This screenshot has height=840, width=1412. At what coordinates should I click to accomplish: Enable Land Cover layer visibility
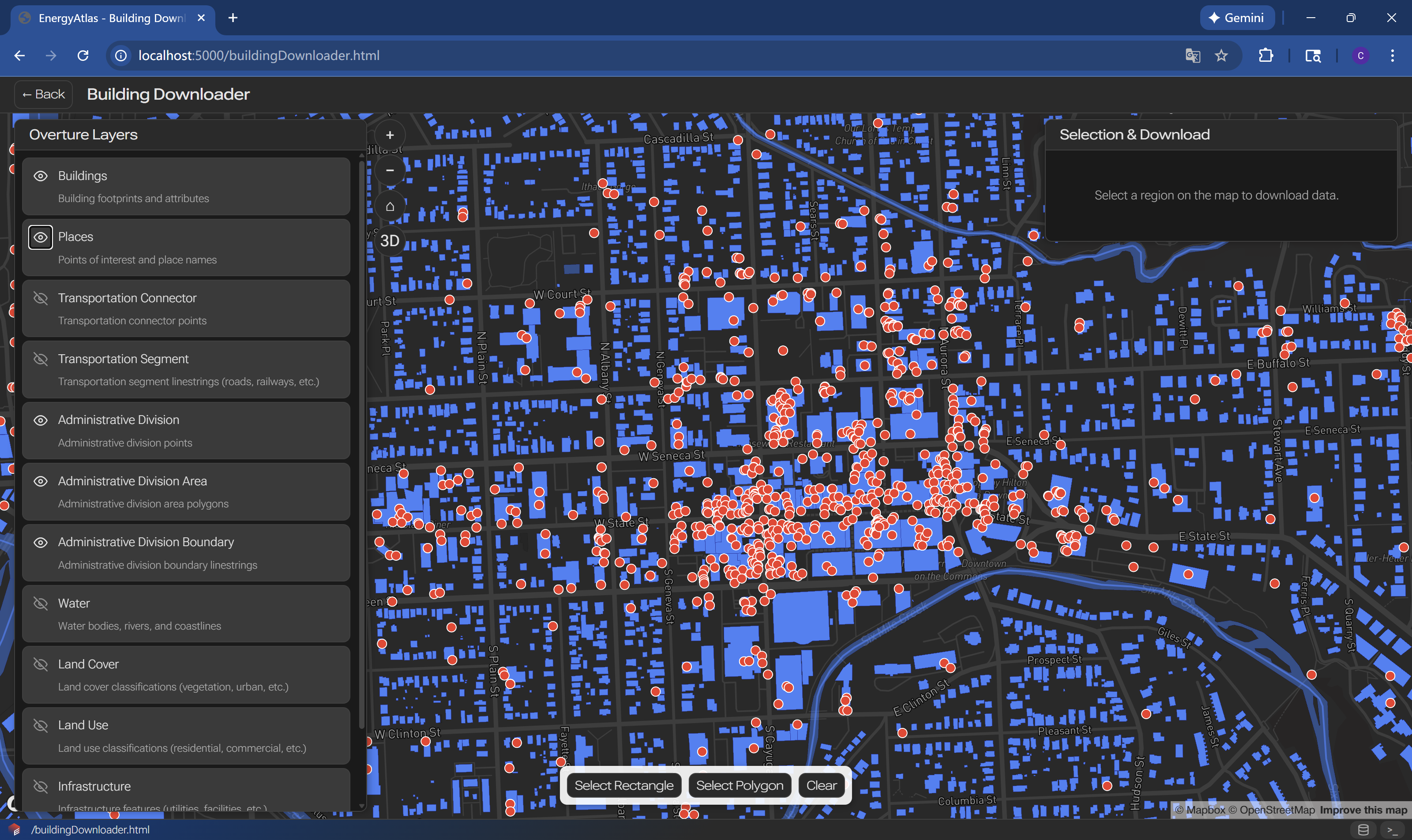[40, 664]
